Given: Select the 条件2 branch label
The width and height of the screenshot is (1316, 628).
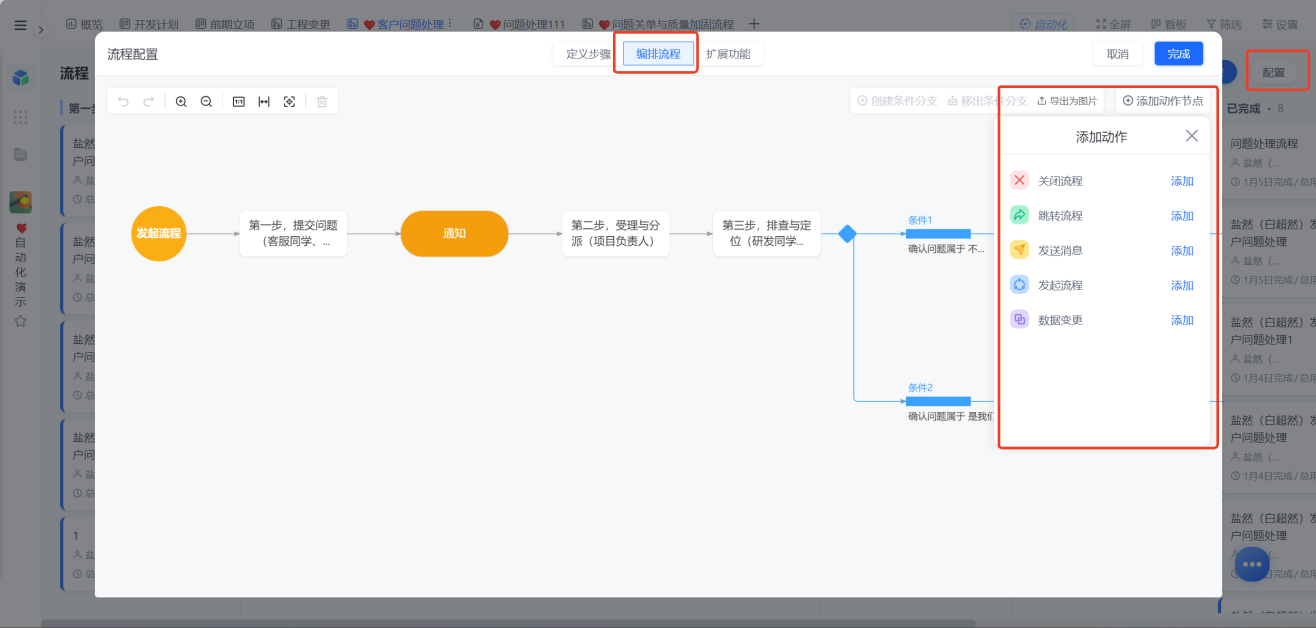Looking at the screenshot, I should point(920,388).
